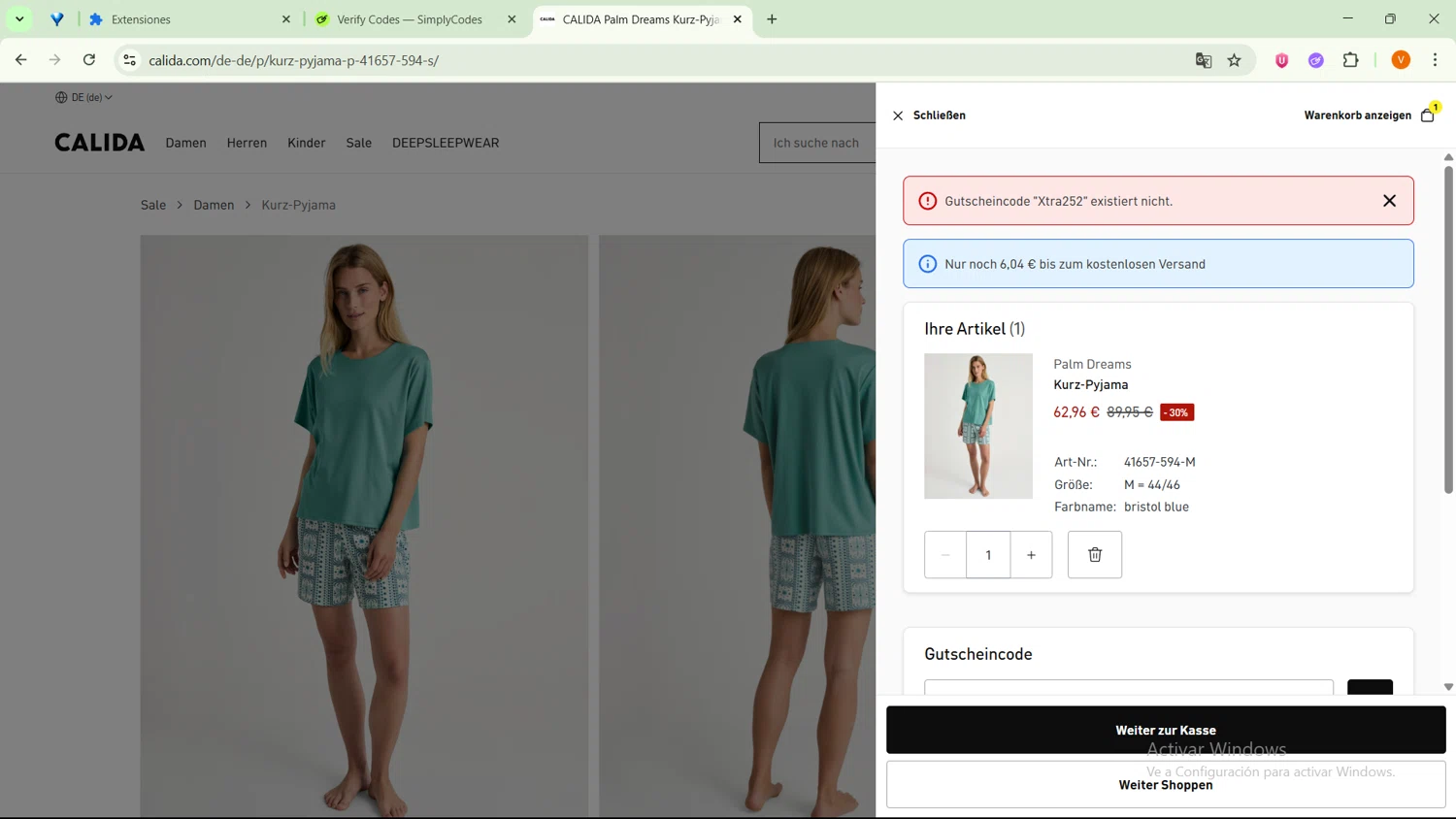Click the blue info icon for free shipping
This screenshot has width=1456, height=819.
(928, 264)
